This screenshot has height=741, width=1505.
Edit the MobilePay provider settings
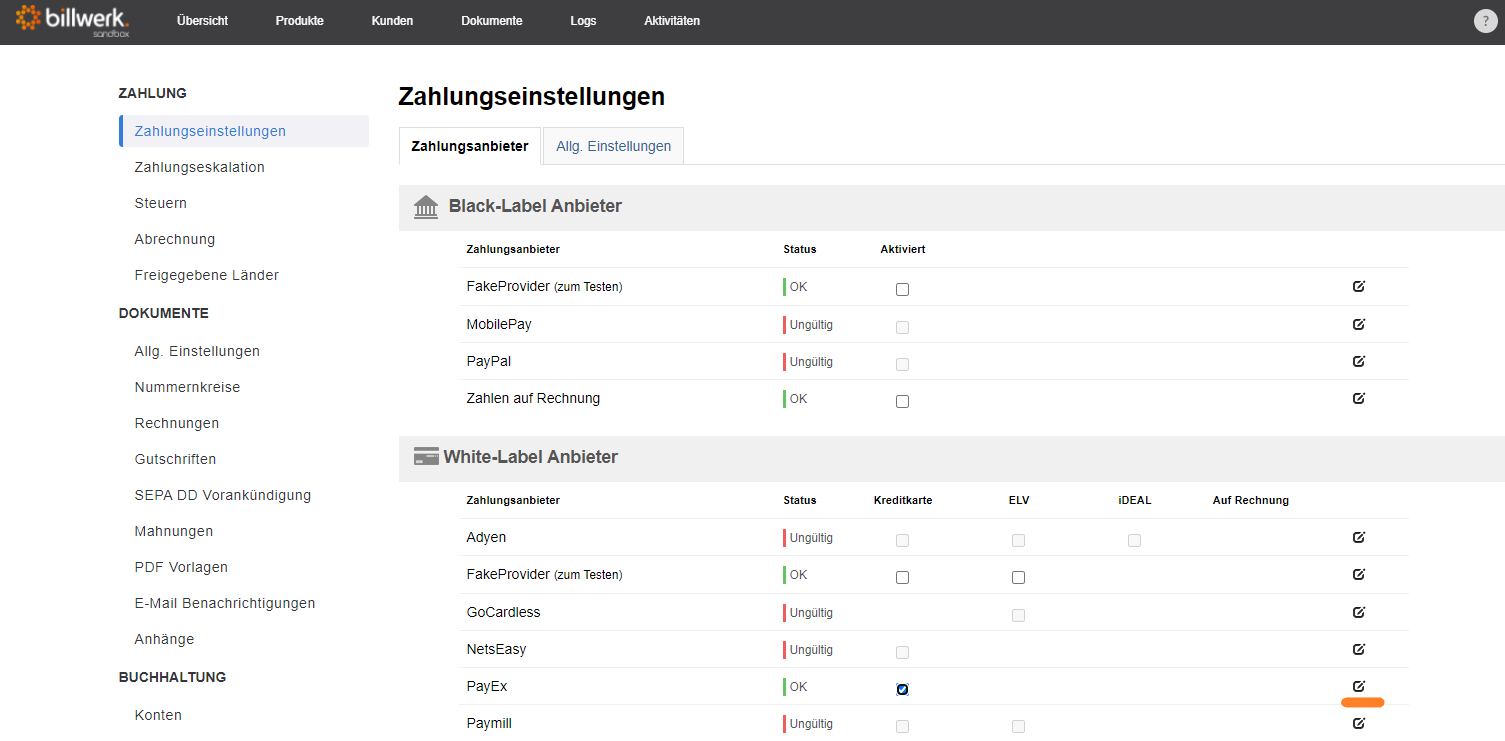click(x=1358, y=324)
